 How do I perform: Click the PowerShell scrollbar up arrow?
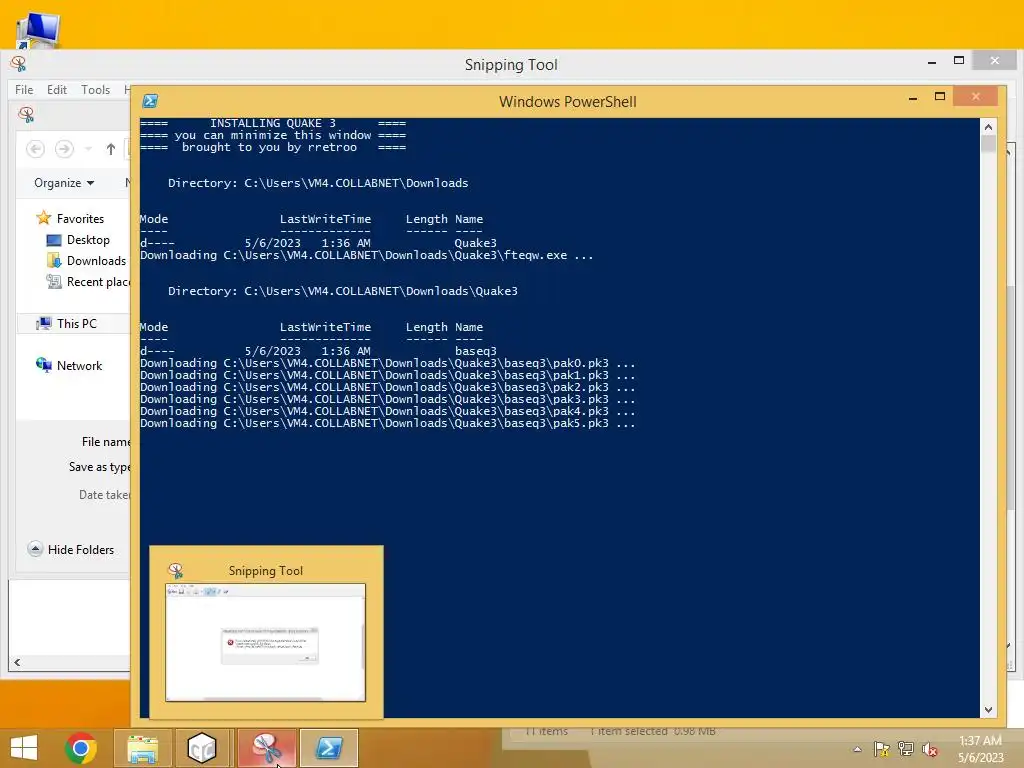(x=988, y=127)
